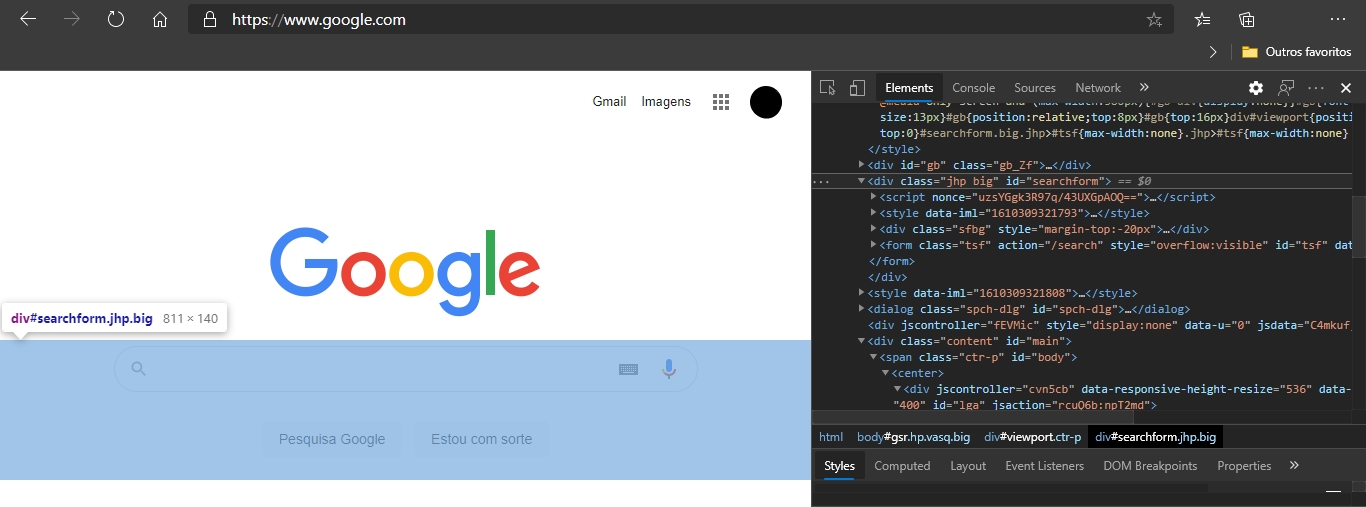Image resolution: width=1366 pixels, height=507 pixels.
Task: Click the Estou com sorte button
Action: coord(482,439)
